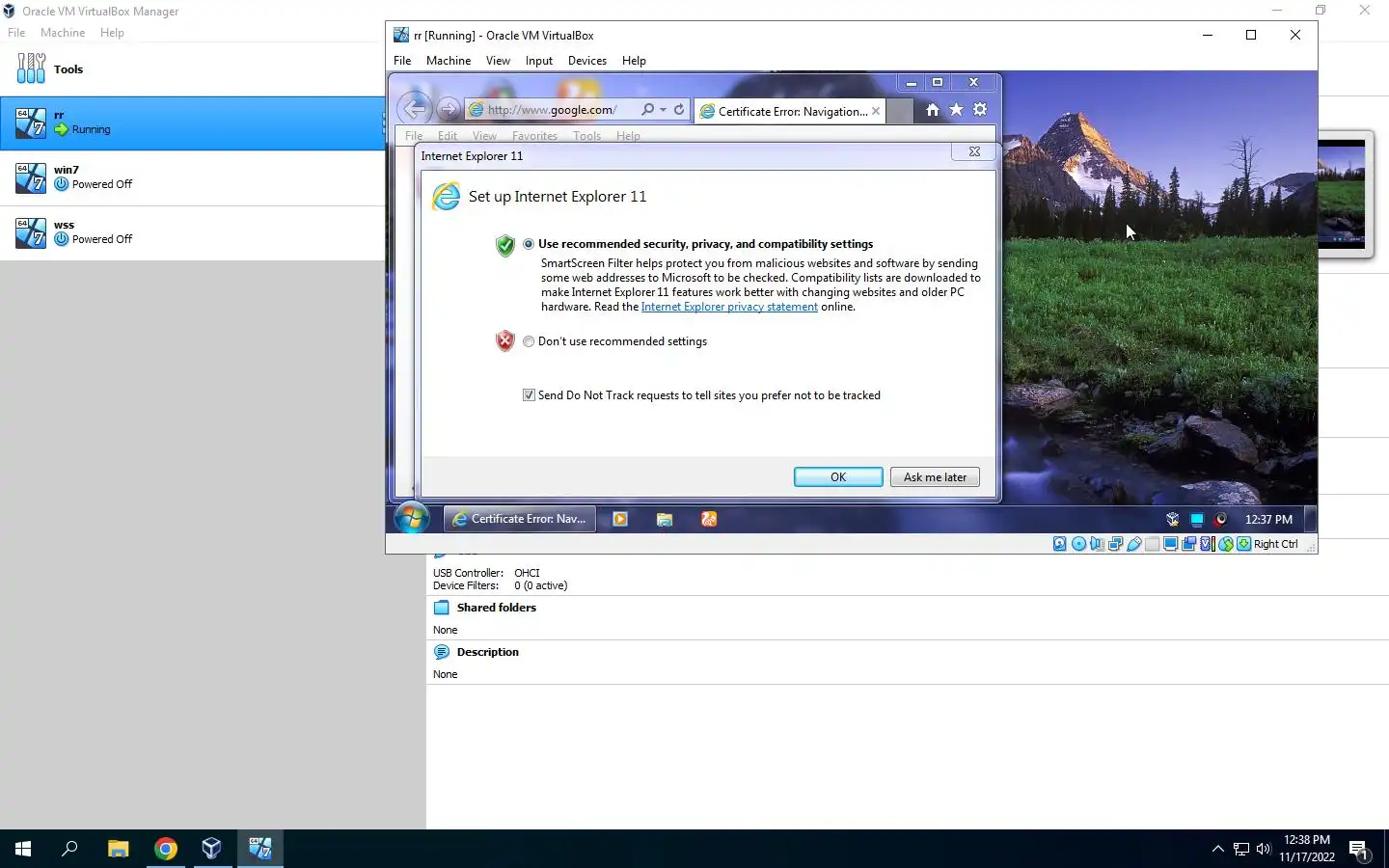Click the address bar search magnifier
Viewport: 1389px width, 868px height.
tap(647, 110)
